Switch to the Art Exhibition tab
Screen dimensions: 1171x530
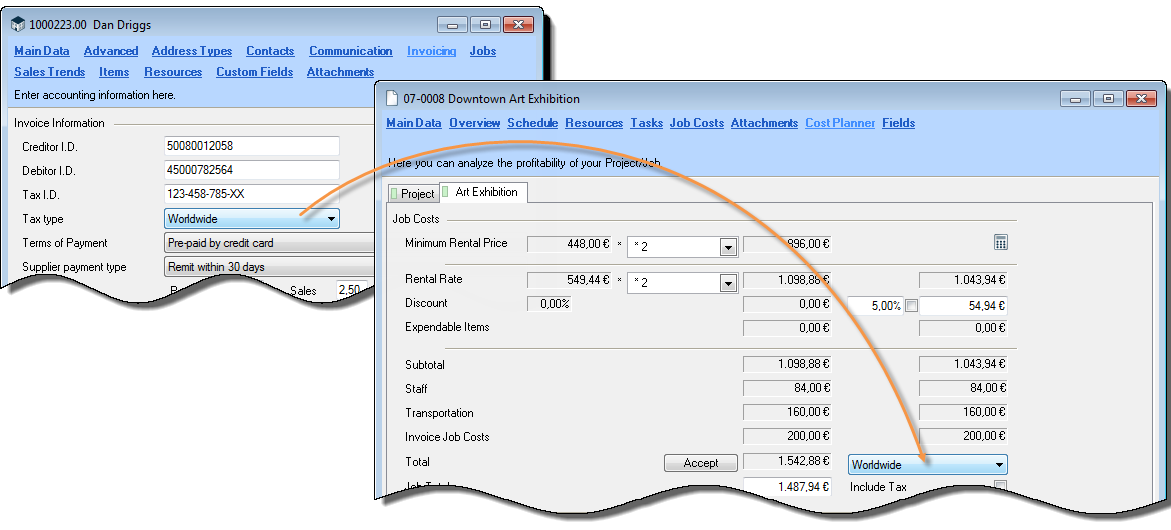[x=485, y=192]
